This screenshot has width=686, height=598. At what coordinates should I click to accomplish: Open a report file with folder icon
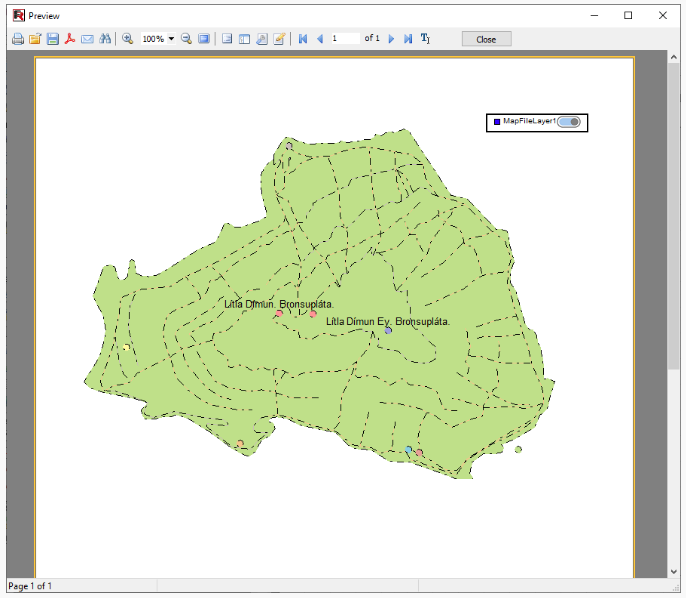35,39
